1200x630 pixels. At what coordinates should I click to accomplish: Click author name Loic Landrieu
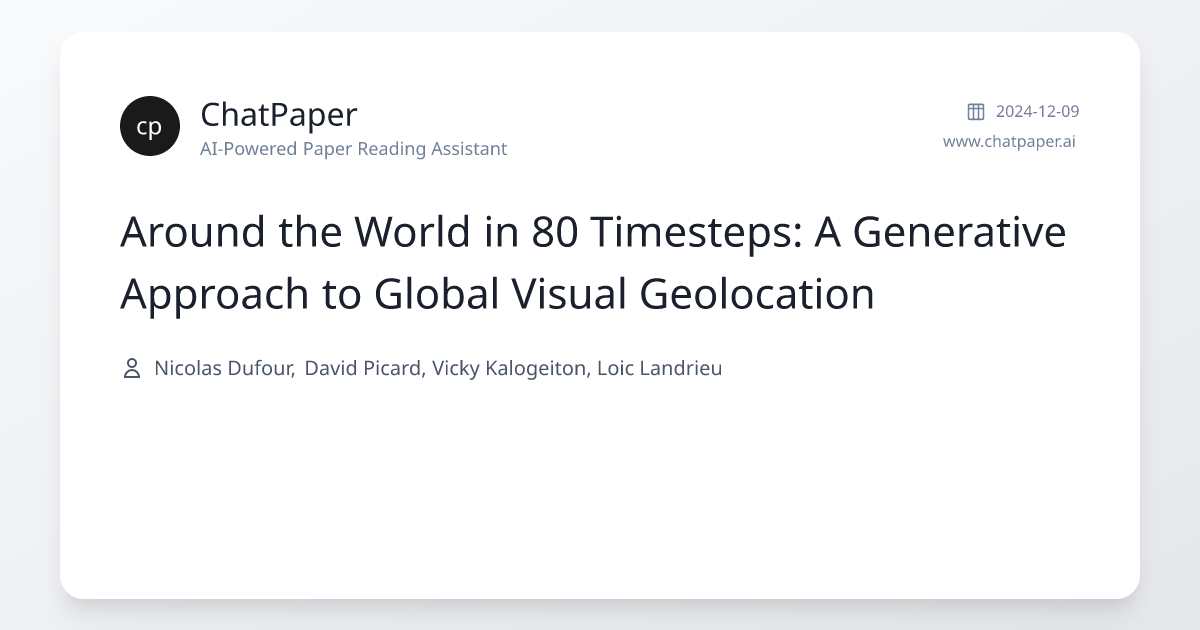coord(659,368)
